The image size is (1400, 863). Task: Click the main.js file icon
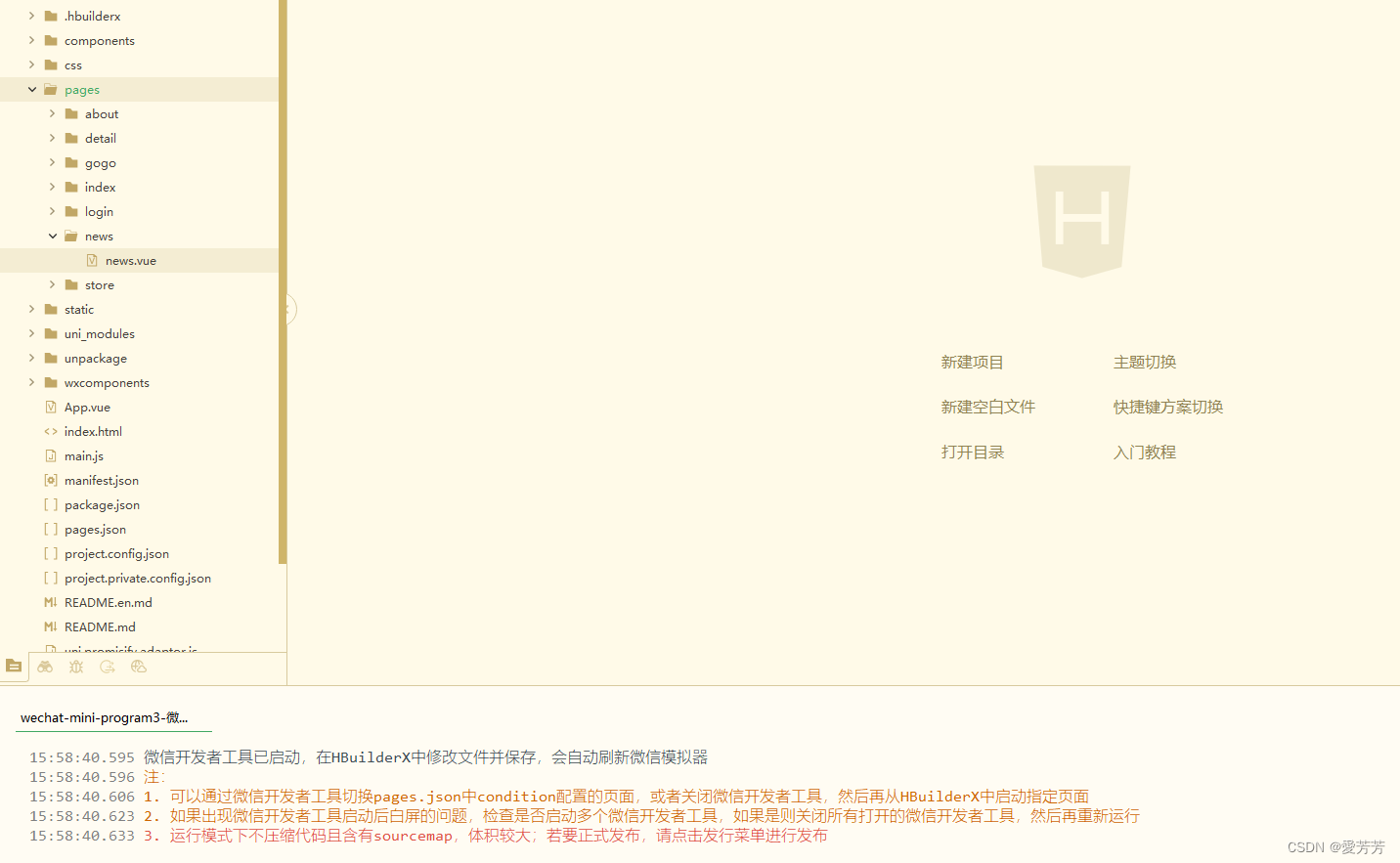51,455
